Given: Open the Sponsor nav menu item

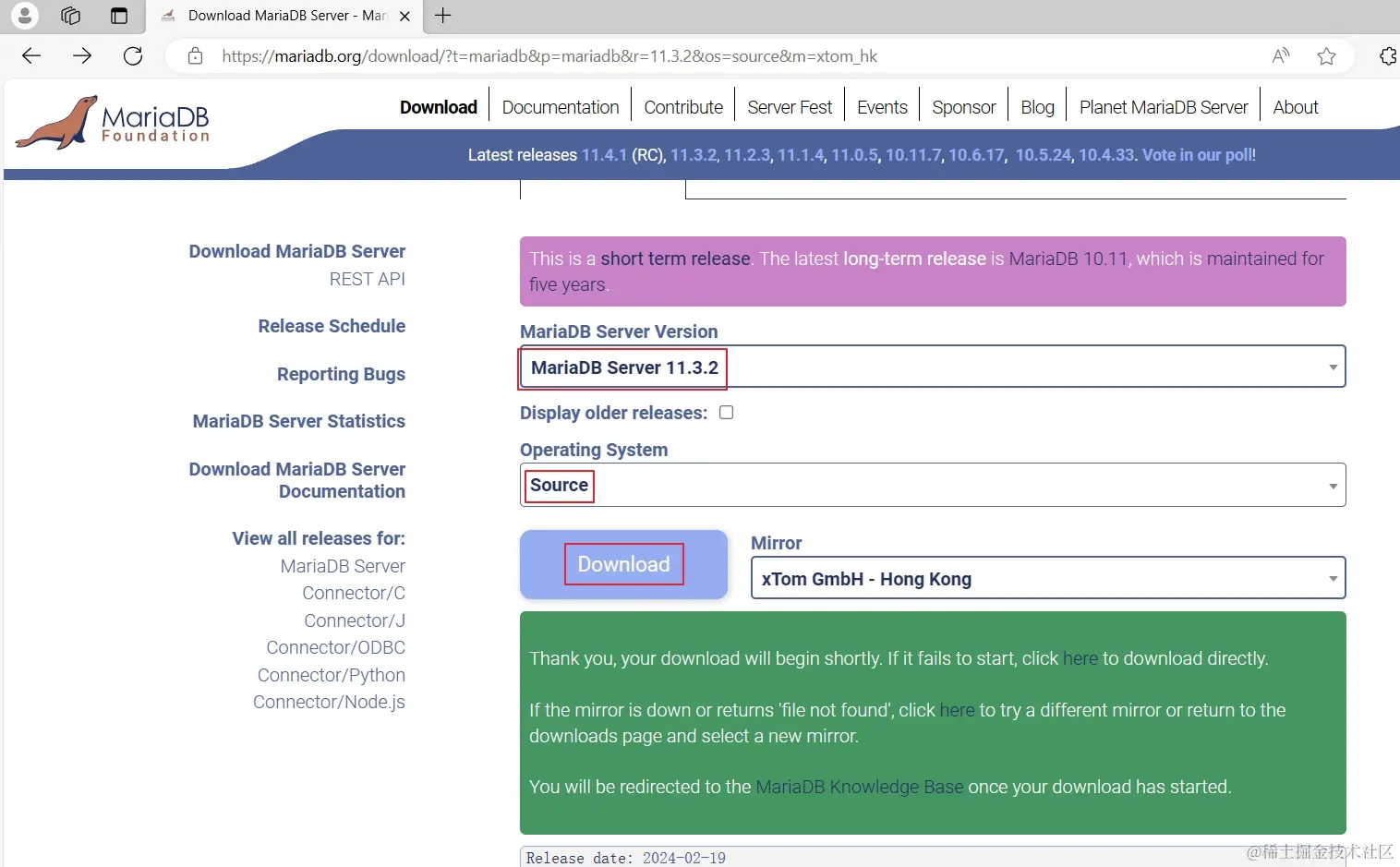Looking at the screenshot, I should [964, 107].
